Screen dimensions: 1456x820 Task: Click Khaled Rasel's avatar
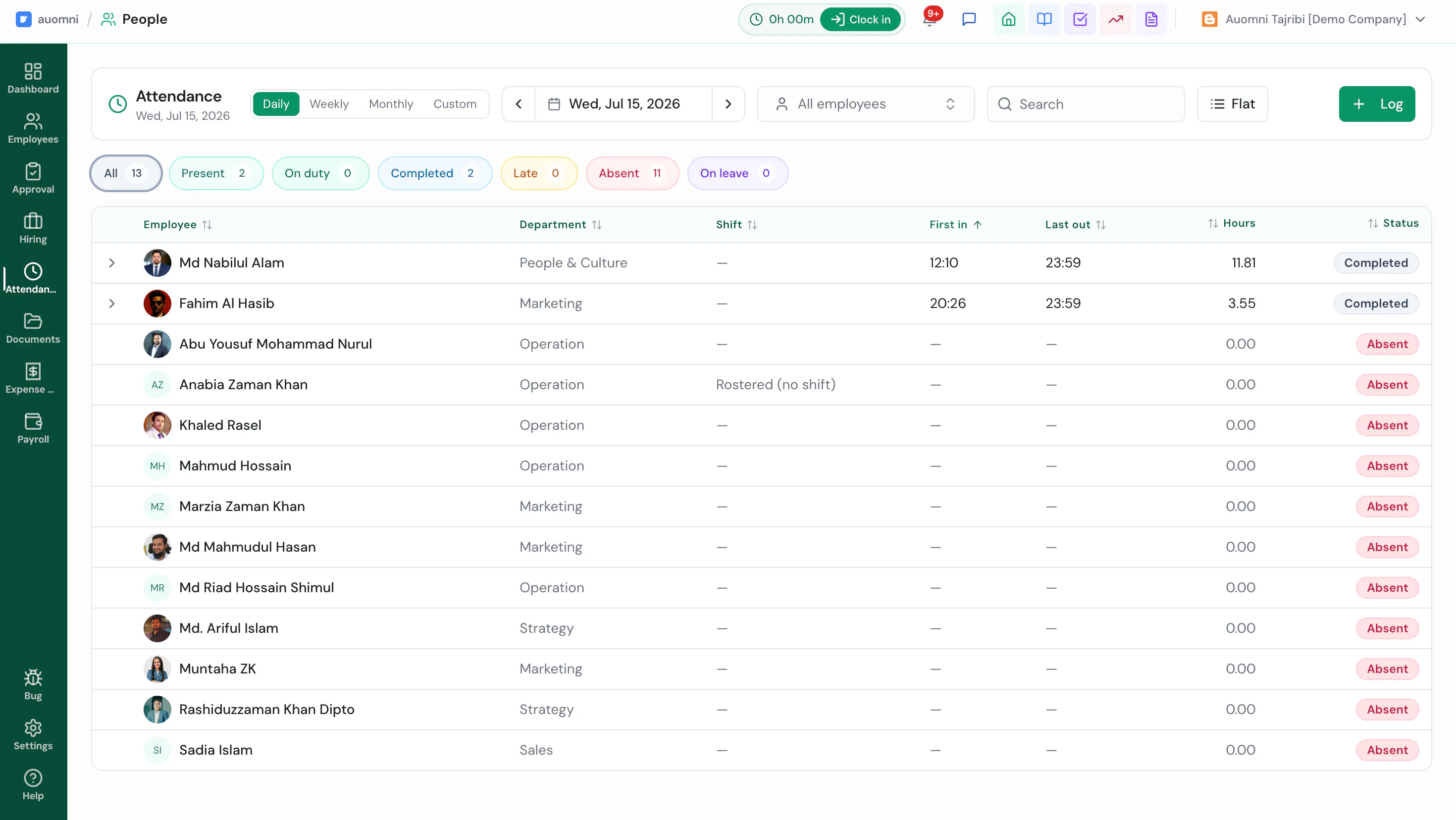pyautogui.click(x=157, y=425)
